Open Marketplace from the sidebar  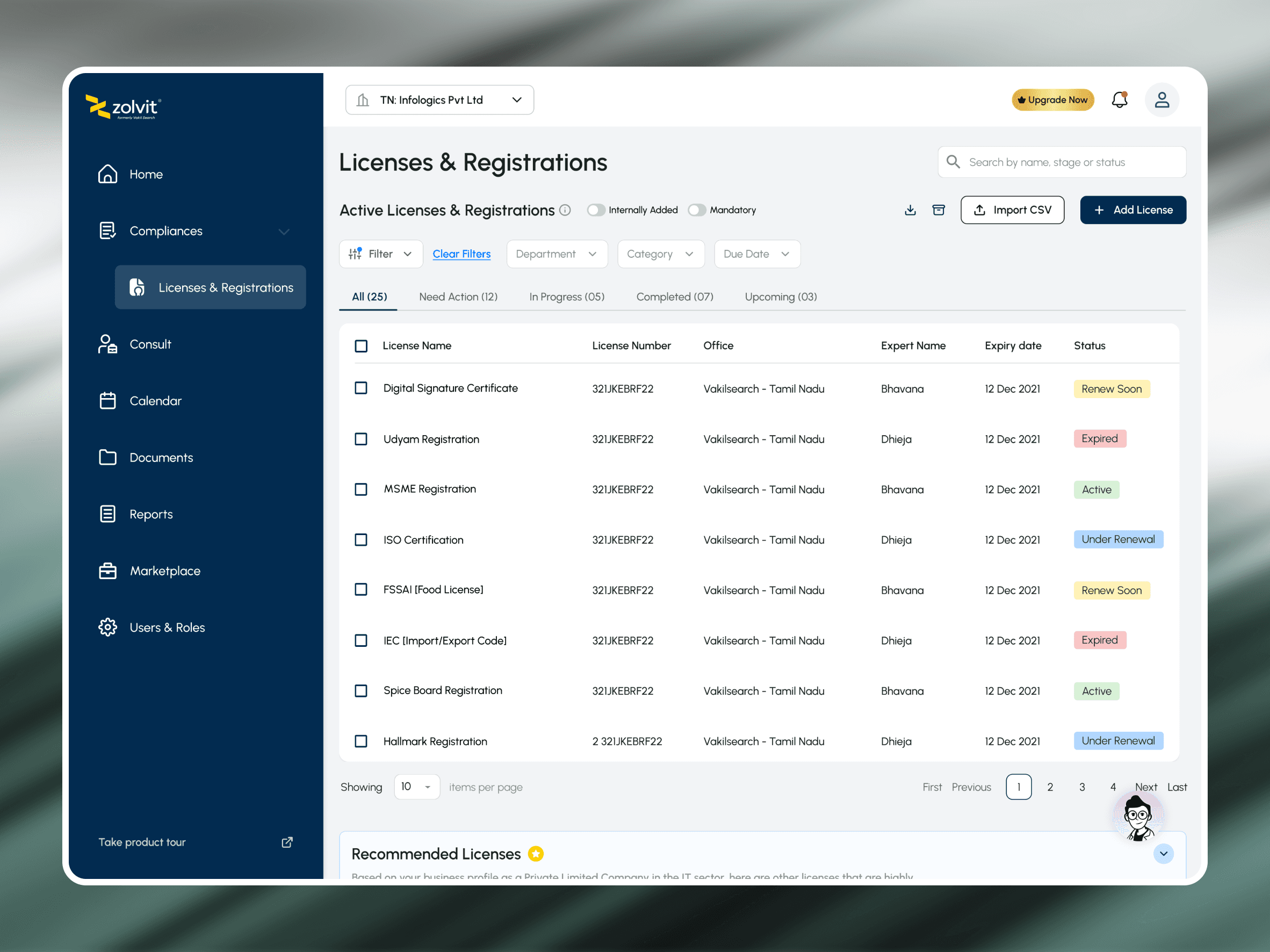(164, 571)
